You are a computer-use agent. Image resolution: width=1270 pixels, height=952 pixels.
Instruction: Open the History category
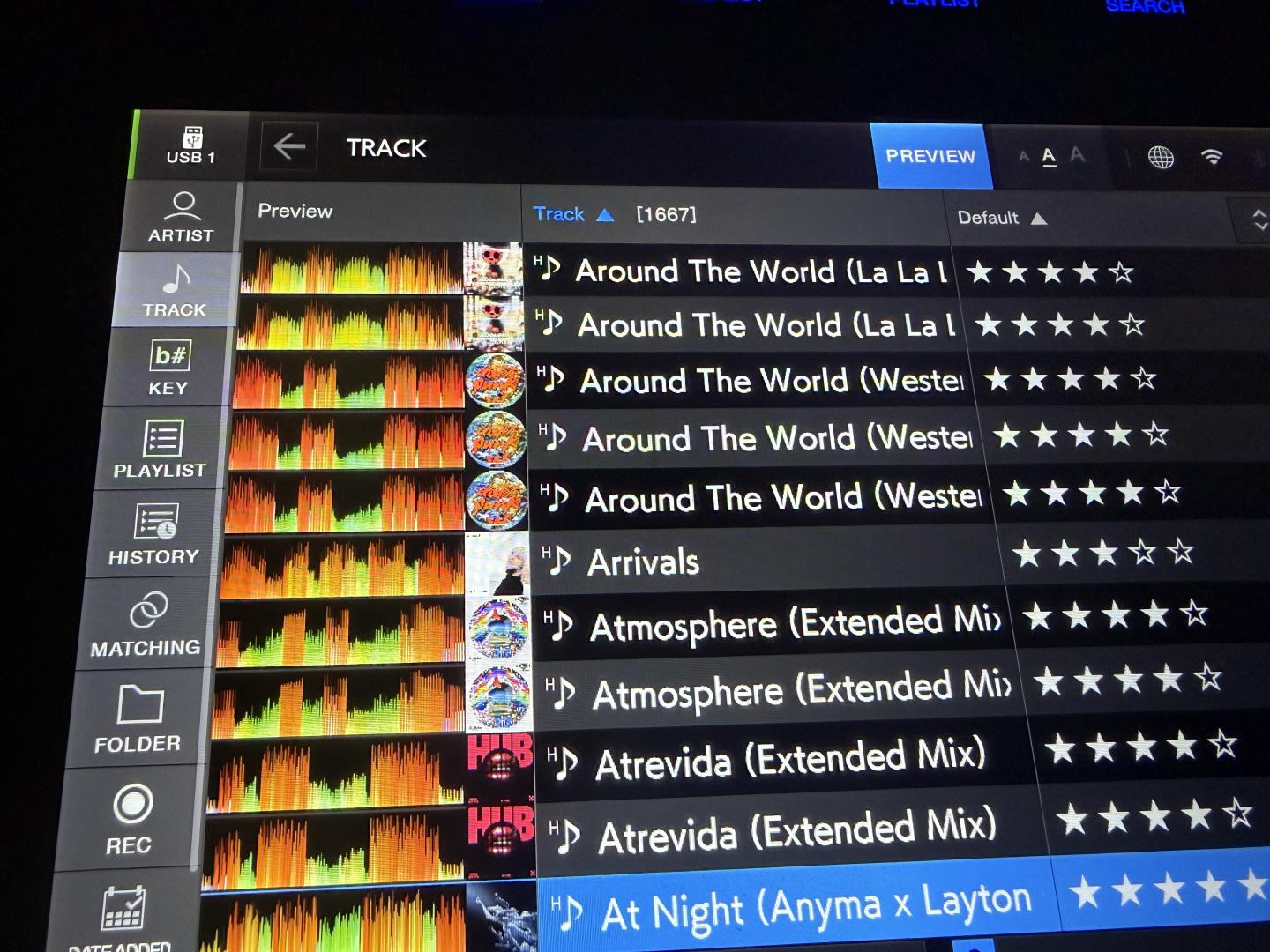(x=155, y=534)
